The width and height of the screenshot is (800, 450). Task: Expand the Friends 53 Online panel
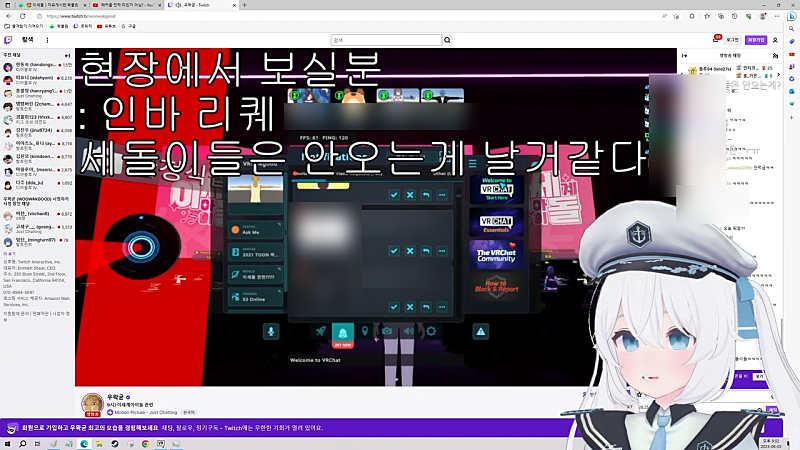pos(255,297)
